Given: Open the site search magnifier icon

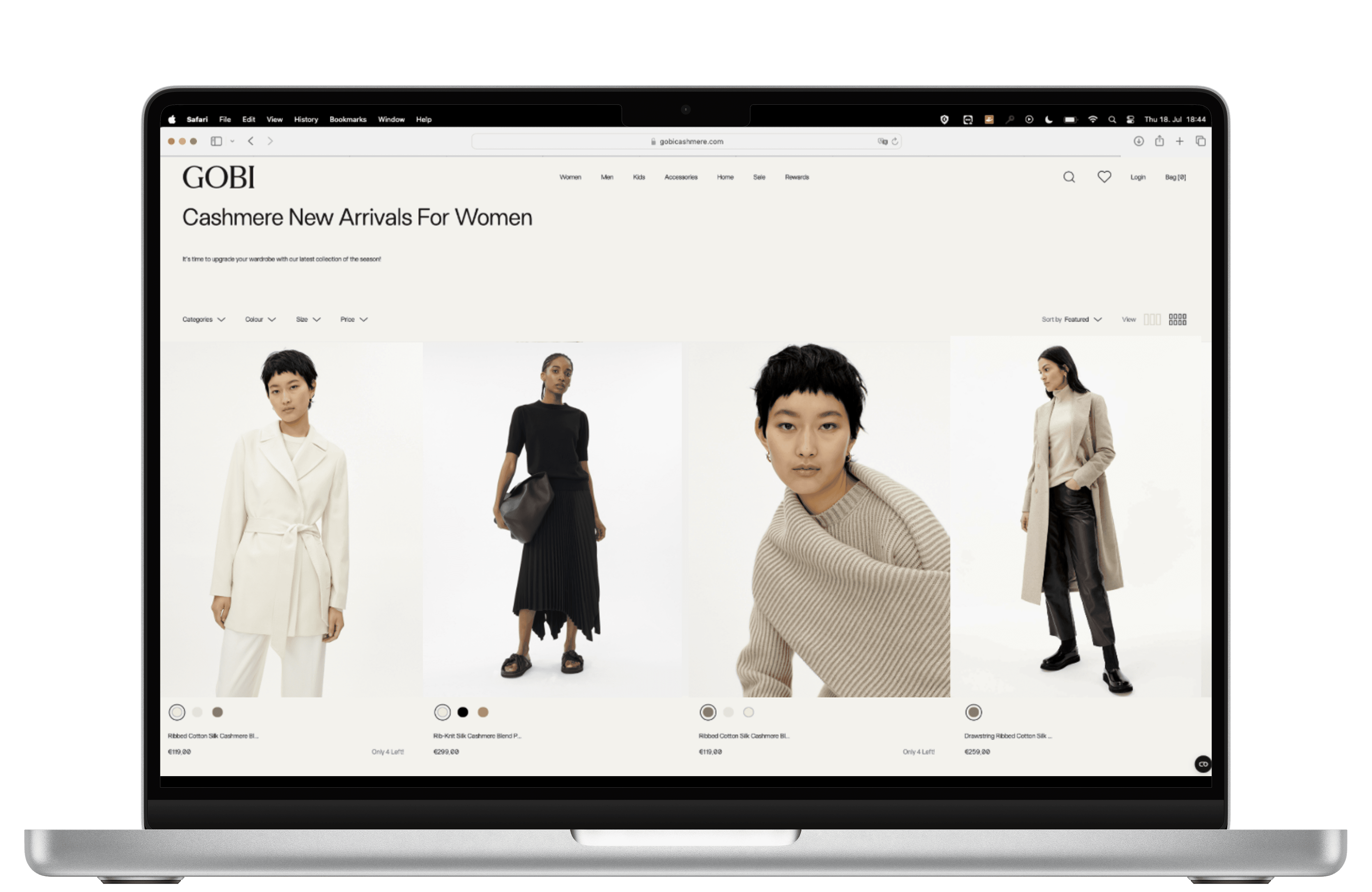Looking at the screenshot, I should pos(1069,177).
